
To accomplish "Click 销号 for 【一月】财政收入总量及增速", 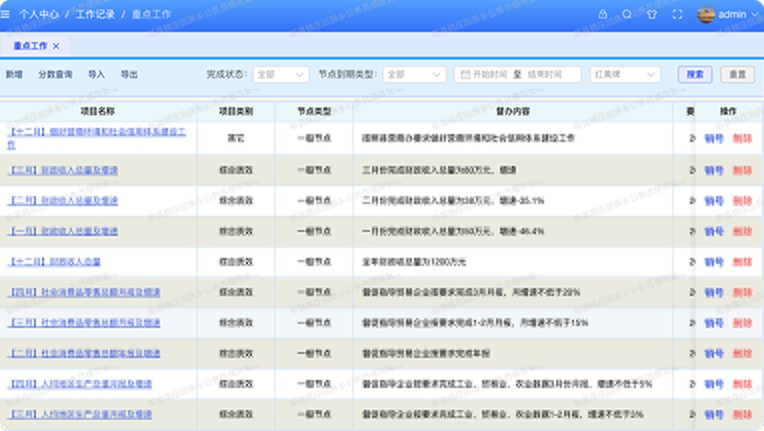I will (714, 231).
